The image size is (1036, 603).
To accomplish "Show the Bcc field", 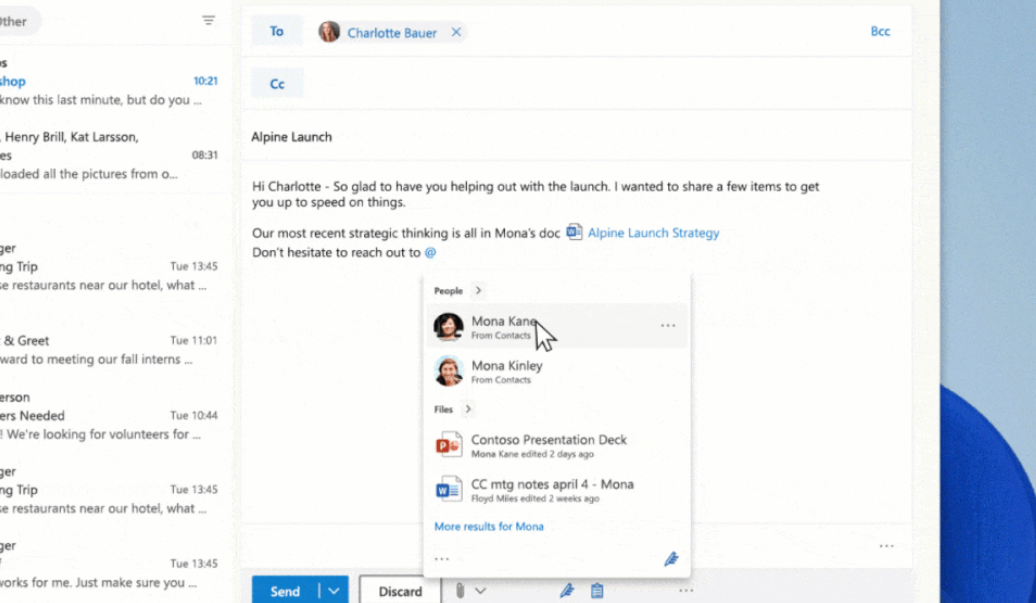I will coord(880,31).
